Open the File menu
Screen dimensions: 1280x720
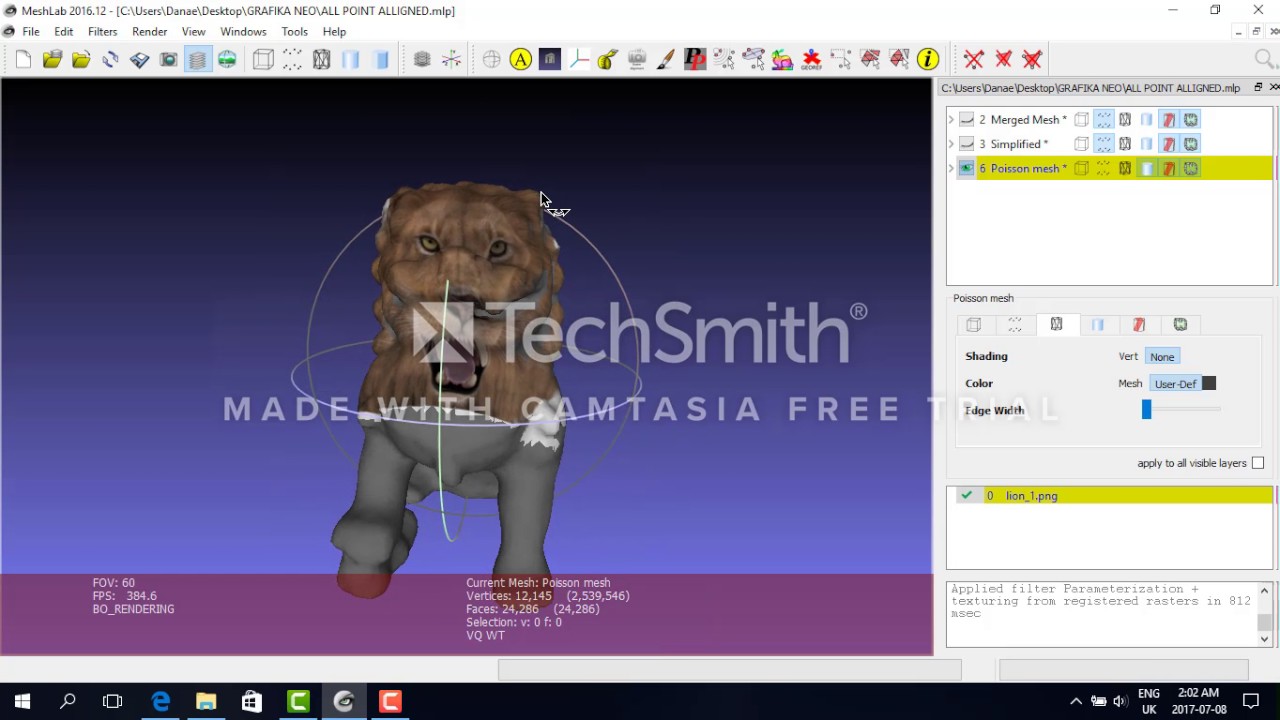point(31,32)
